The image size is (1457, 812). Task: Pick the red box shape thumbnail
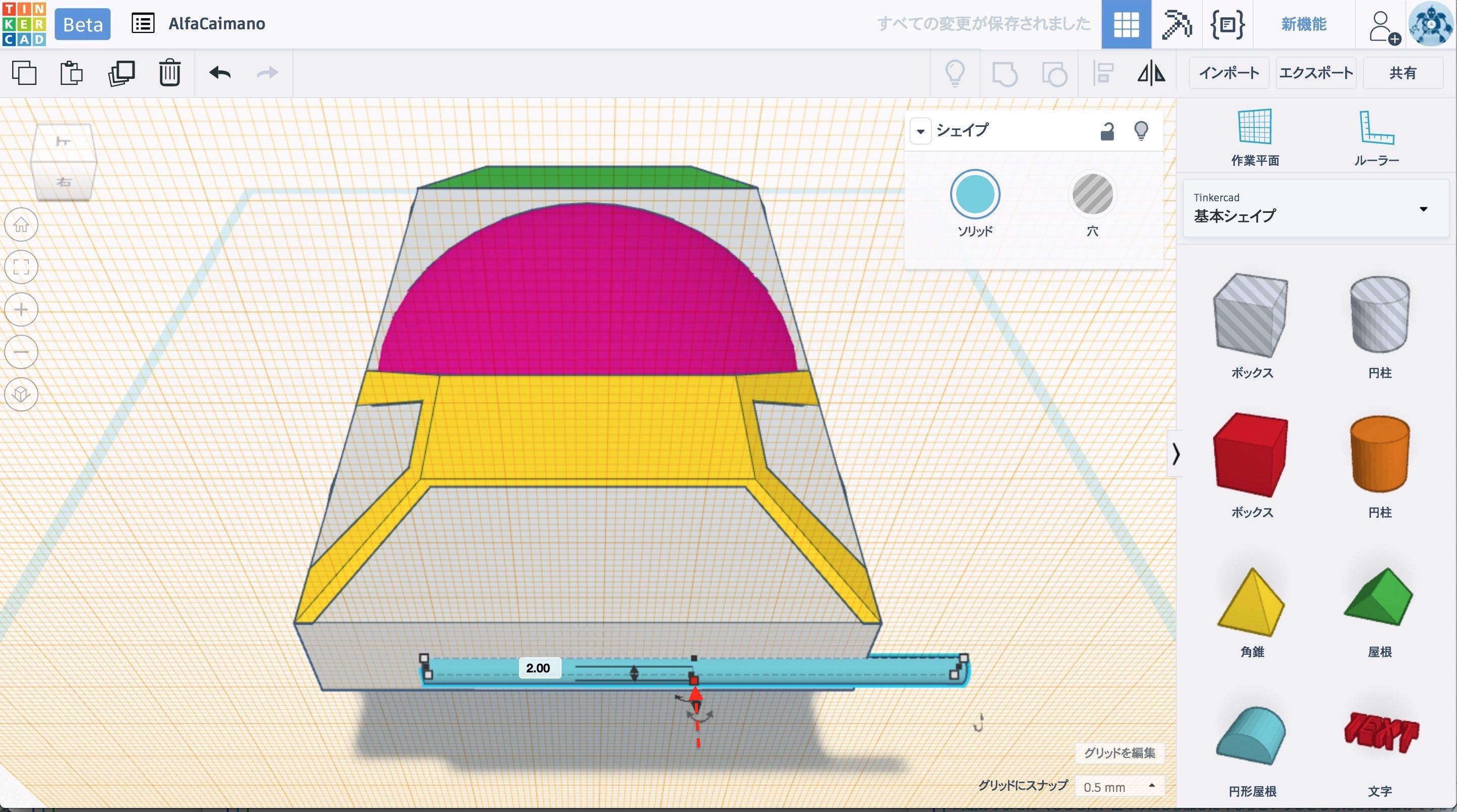1251,455
